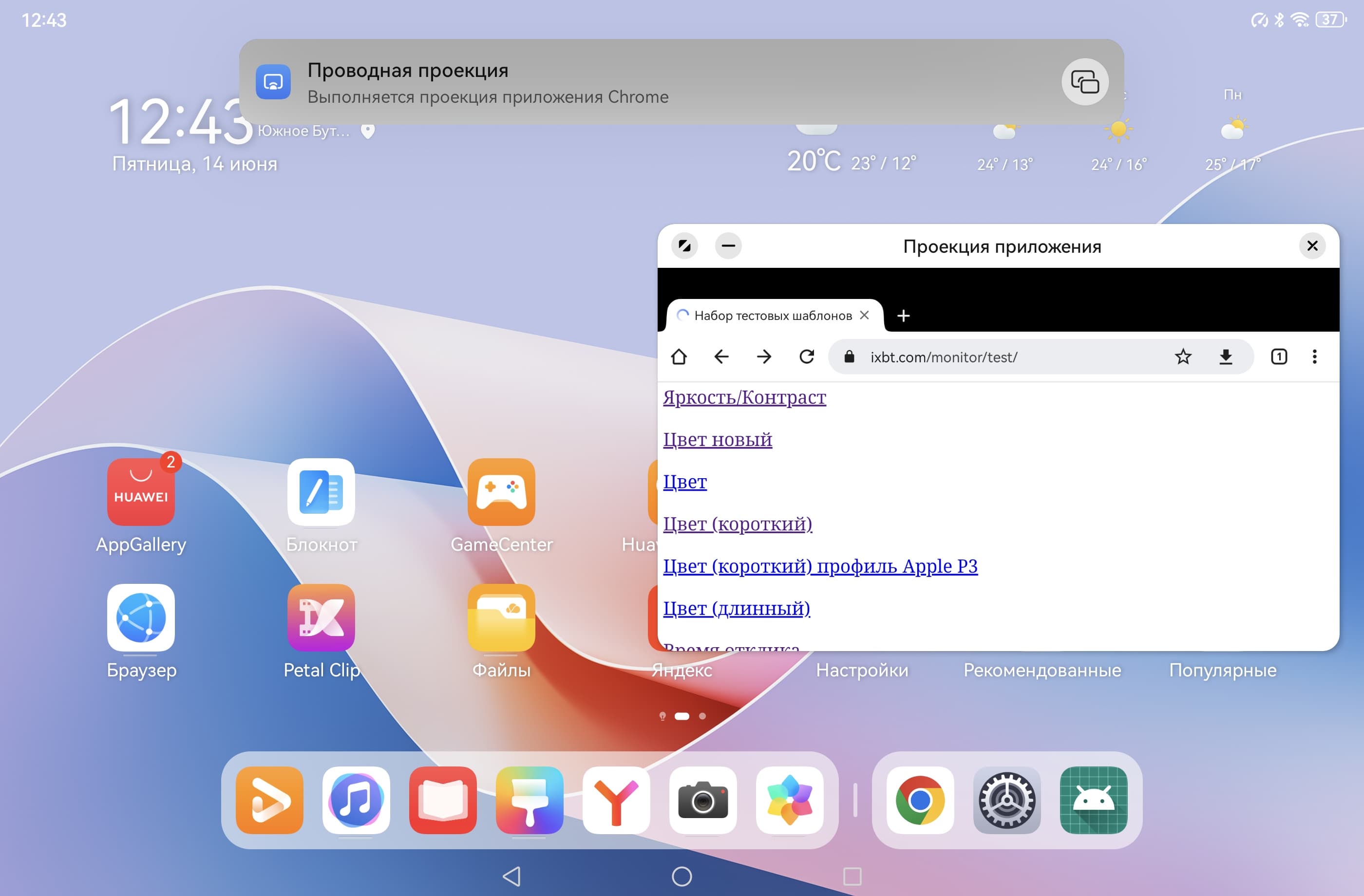
Task: Open a new Chrome tab with plus
Action: [903, 316]
